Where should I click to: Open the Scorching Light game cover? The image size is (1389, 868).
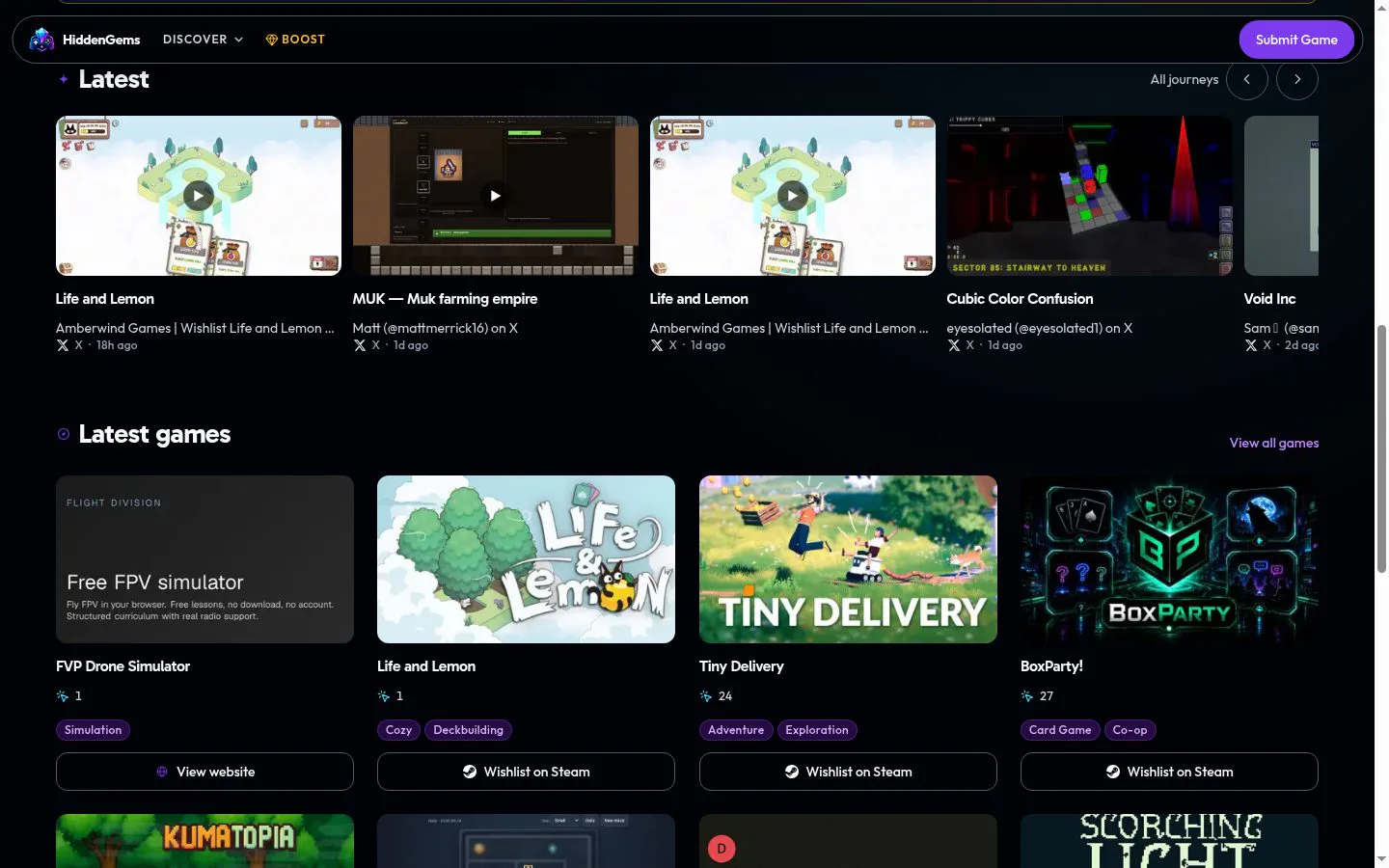[x=1169, y=841]
